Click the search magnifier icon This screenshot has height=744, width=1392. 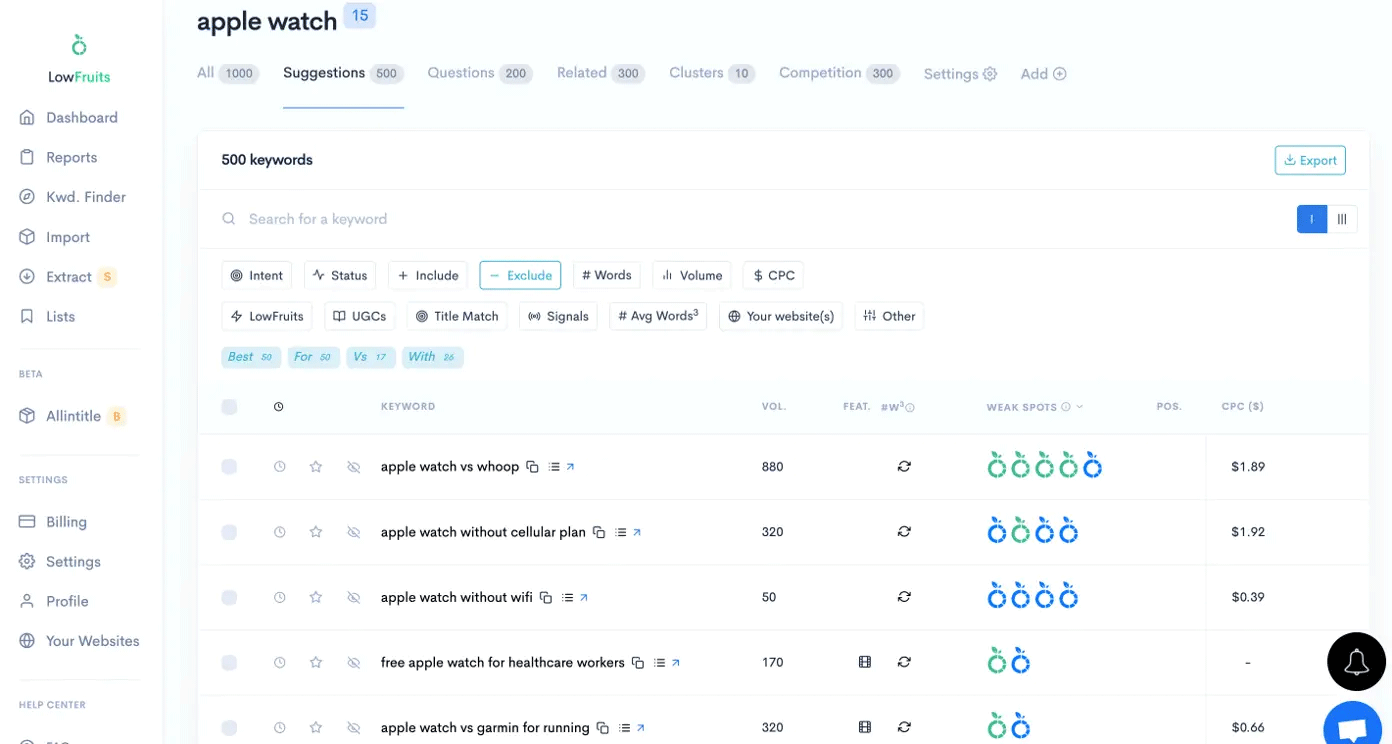[229, 219]
